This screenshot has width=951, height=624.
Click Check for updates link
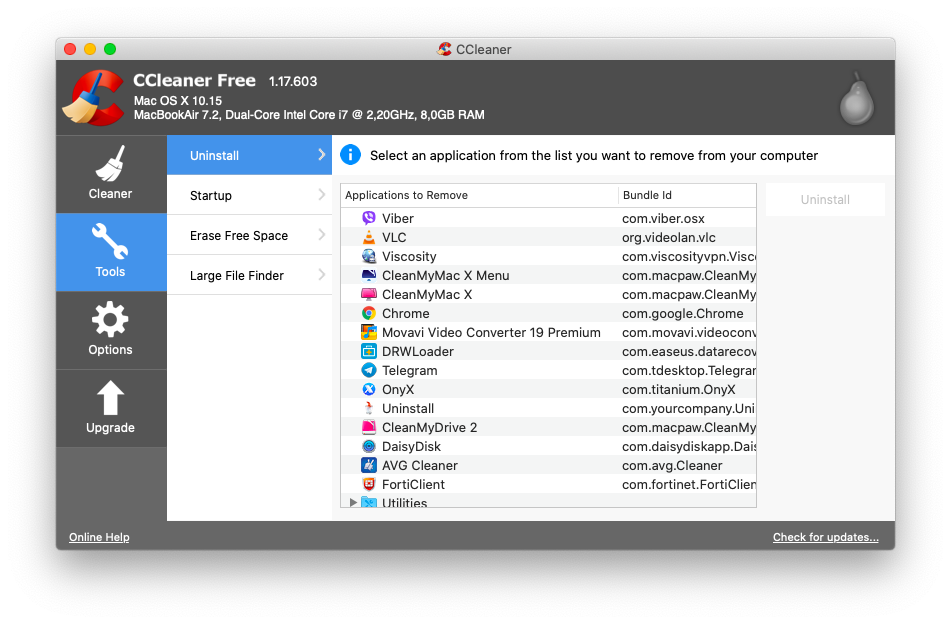825,537
